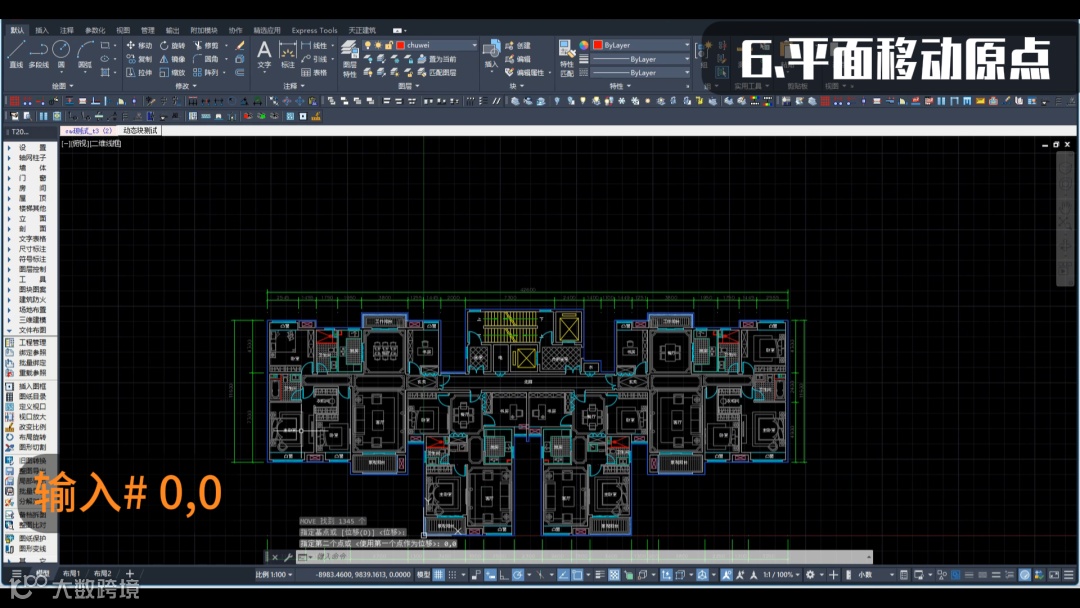
Task: Click 插入图框 in the T20 panel
Action: [32, 386]
